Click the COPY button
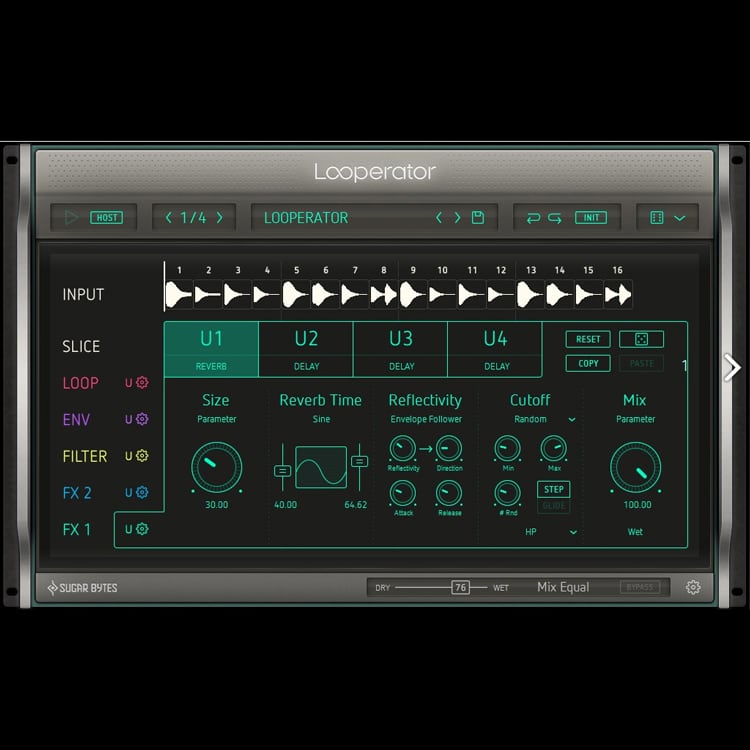750x750 pixels. click(588, 363)
